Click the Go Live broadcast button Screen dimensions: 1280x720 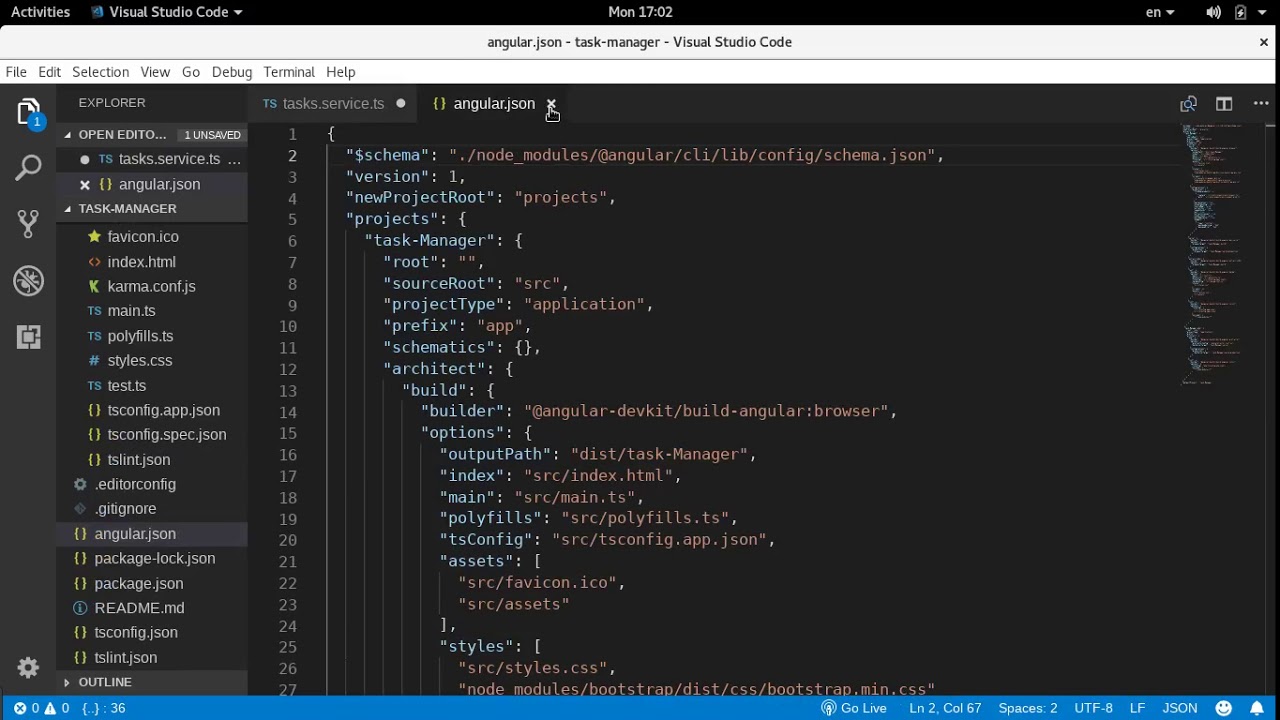(x=854, y=708)
